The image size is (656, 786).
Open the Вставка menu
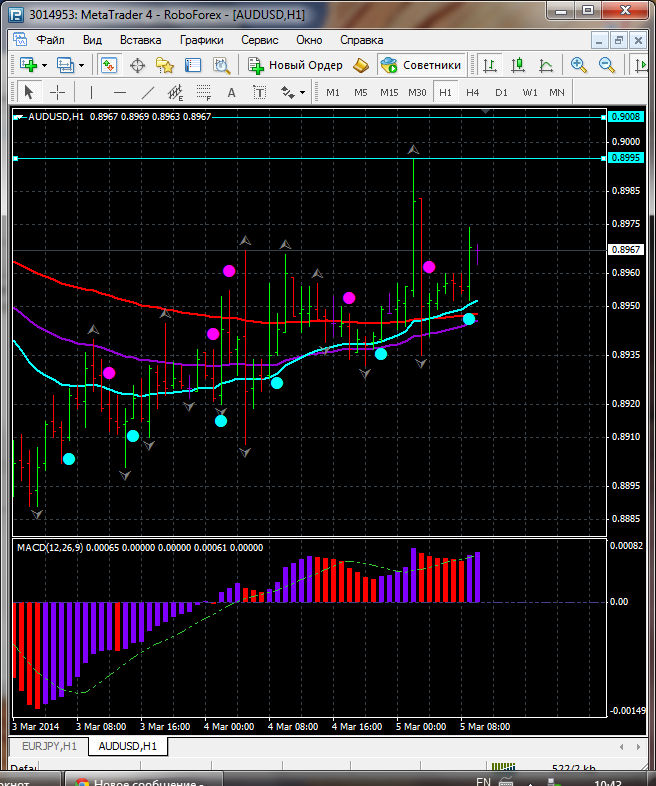point(140,40)
